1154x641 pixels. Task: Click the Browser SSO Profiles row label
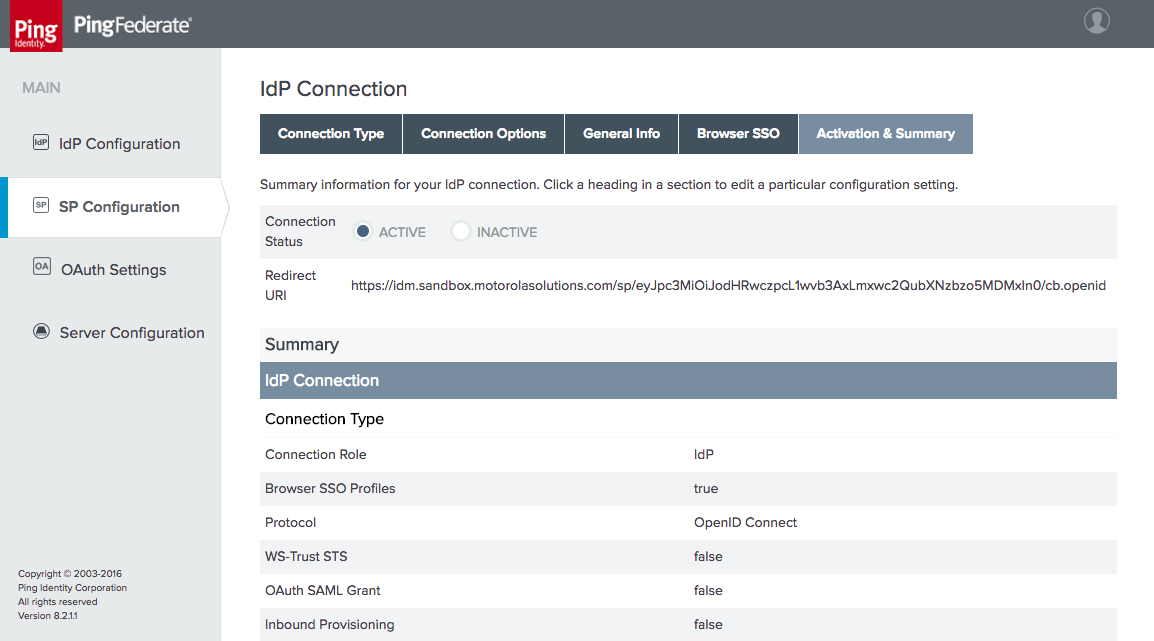pos(330,489)
